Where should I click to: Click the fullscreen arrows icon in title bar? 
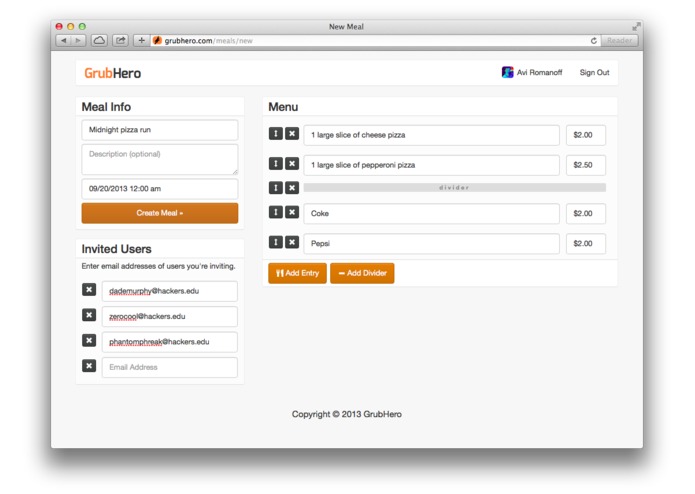coord(636,27)
